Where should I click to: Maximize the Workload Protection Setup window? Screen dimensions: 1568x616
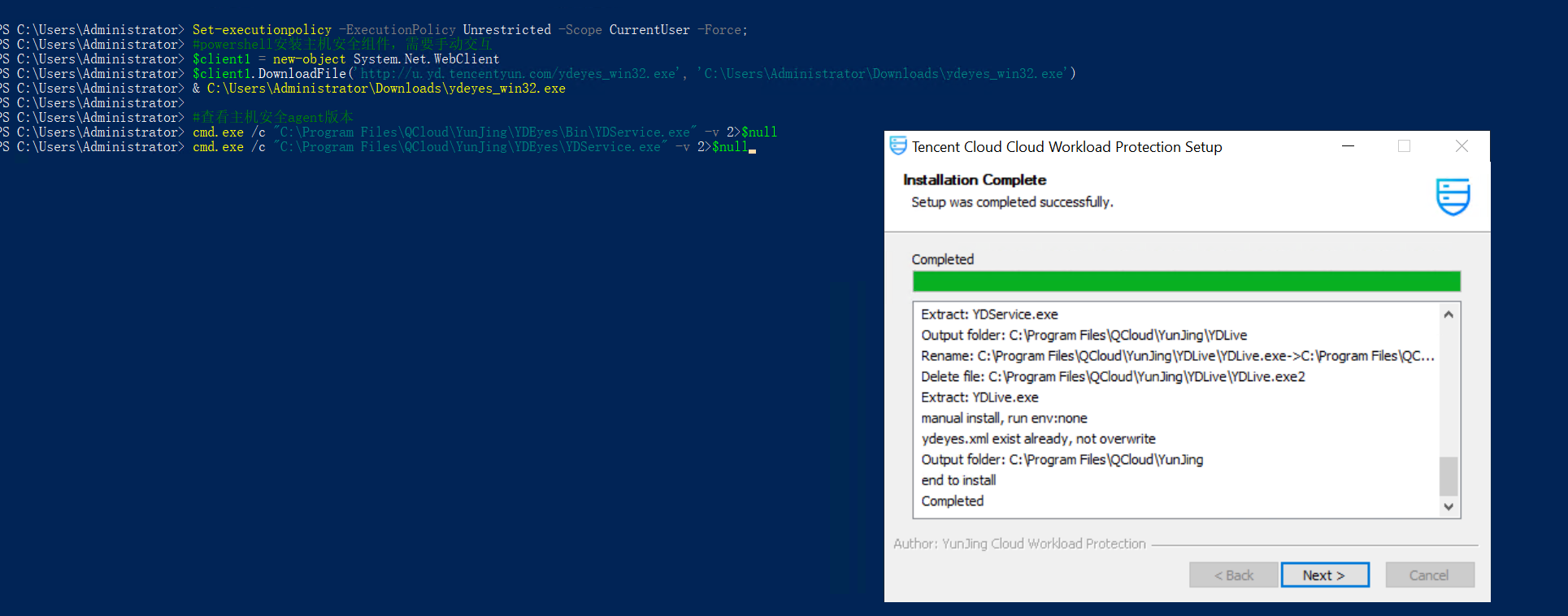click(1404, 146)
